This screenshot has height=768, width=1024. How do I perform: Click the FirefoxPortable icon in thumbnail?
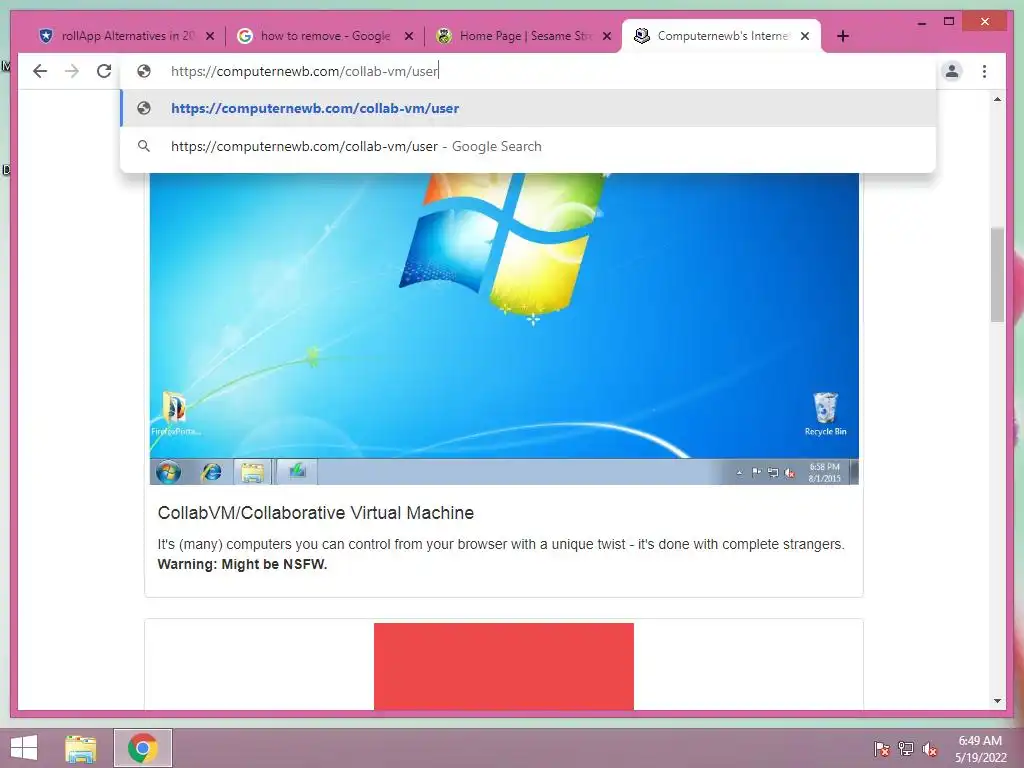[x=175, y=414]
